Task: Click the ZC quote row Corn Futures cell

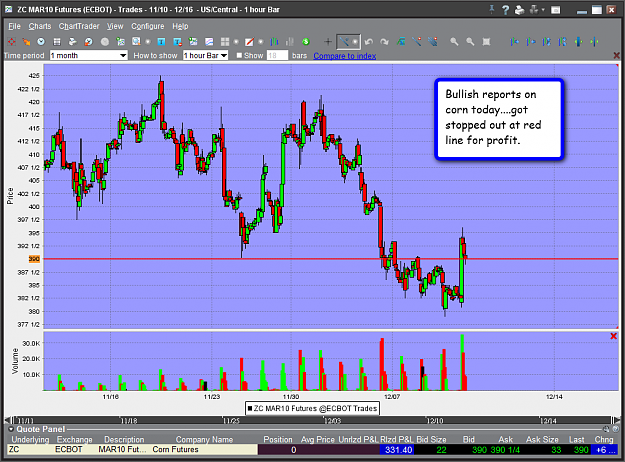Action: point(175,450)
